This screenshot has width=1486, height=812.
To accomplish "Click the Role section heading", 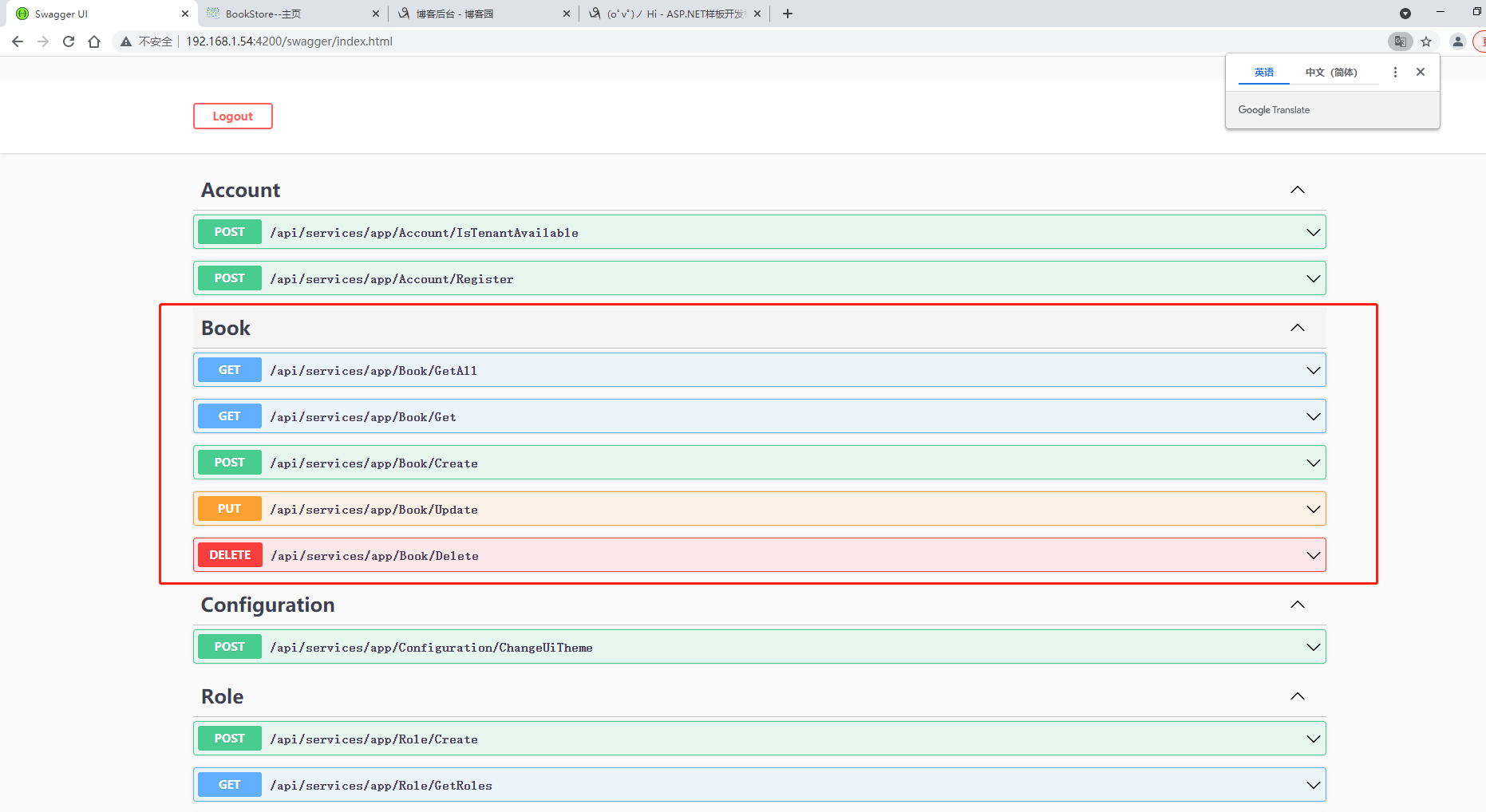I will pos(222,696).
